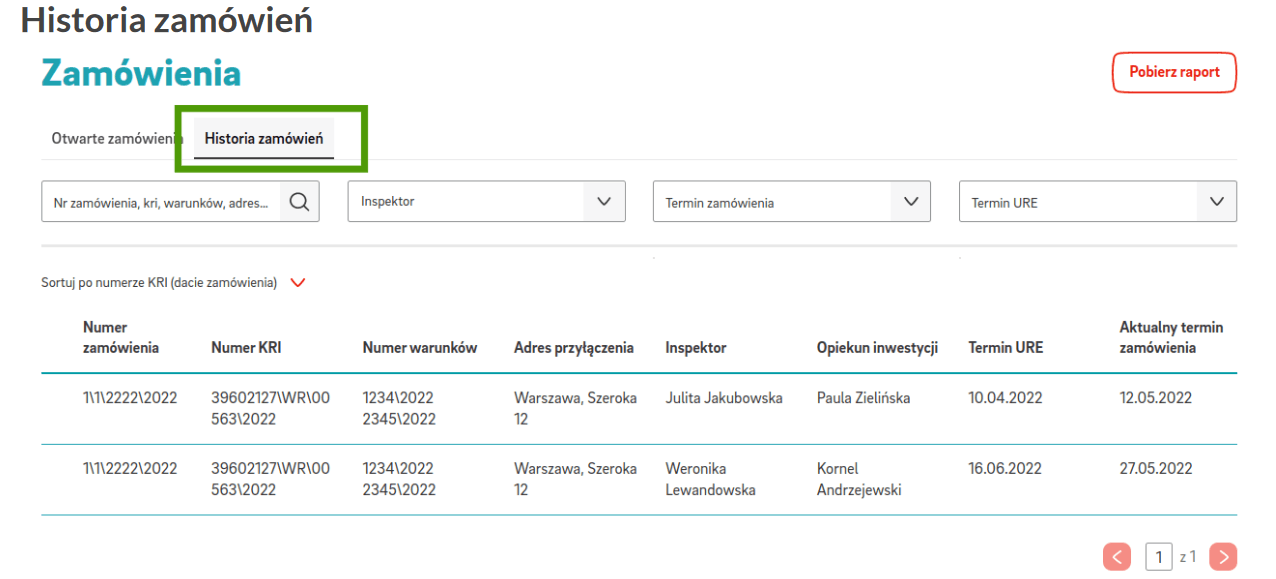Screen dimensions: 1276x579
Task: Switch to Otwarte zamówienia tab
Action: point(114,138)
